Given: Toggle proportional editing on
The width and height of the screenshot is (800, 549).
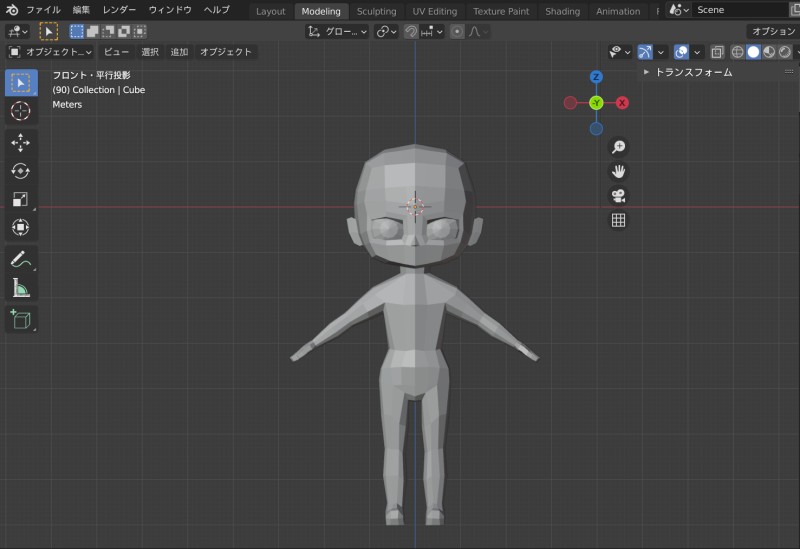Looking at the screenshot, I should [x=457, y=32].
